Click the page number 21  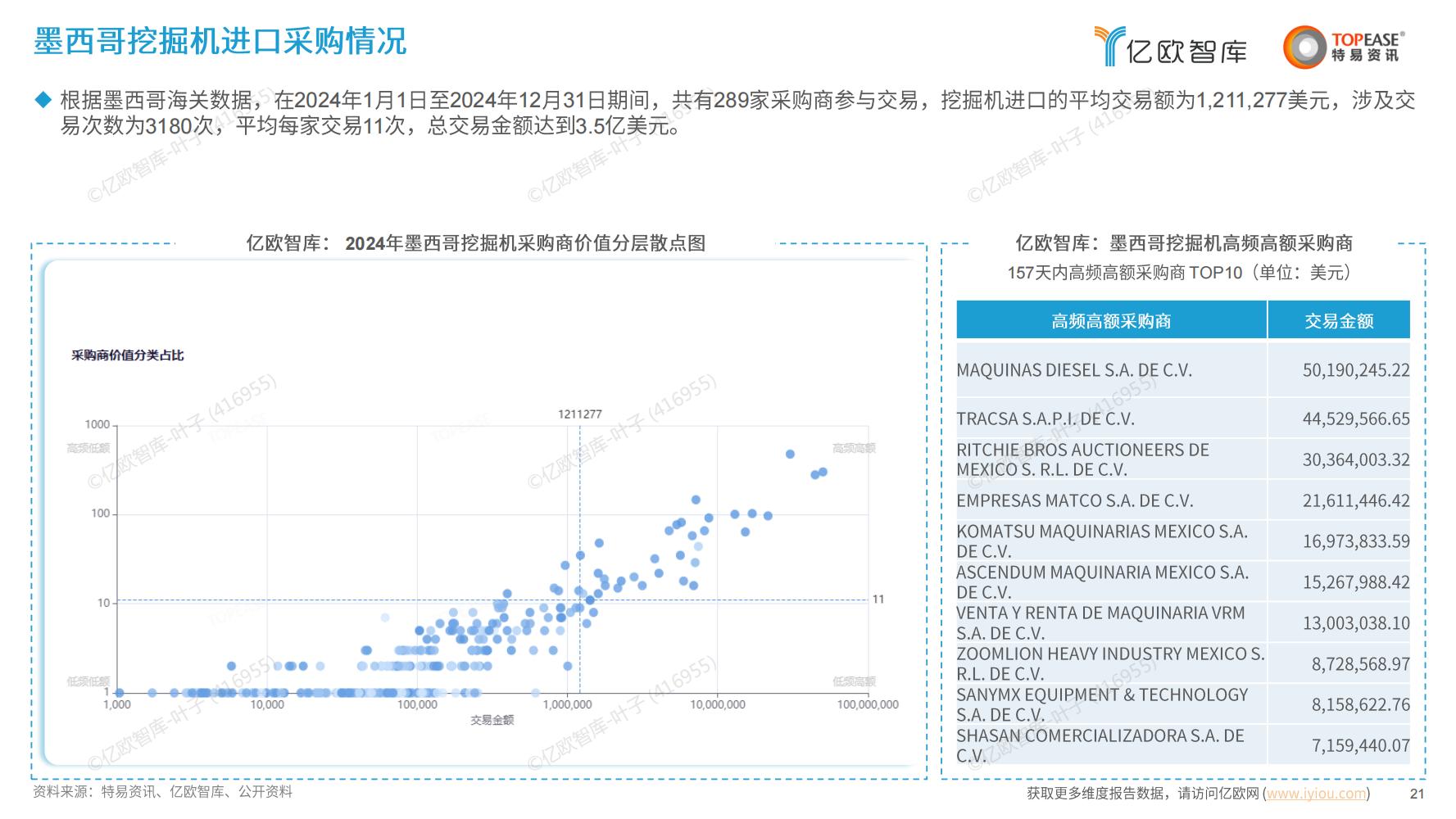click(1417, 794)
